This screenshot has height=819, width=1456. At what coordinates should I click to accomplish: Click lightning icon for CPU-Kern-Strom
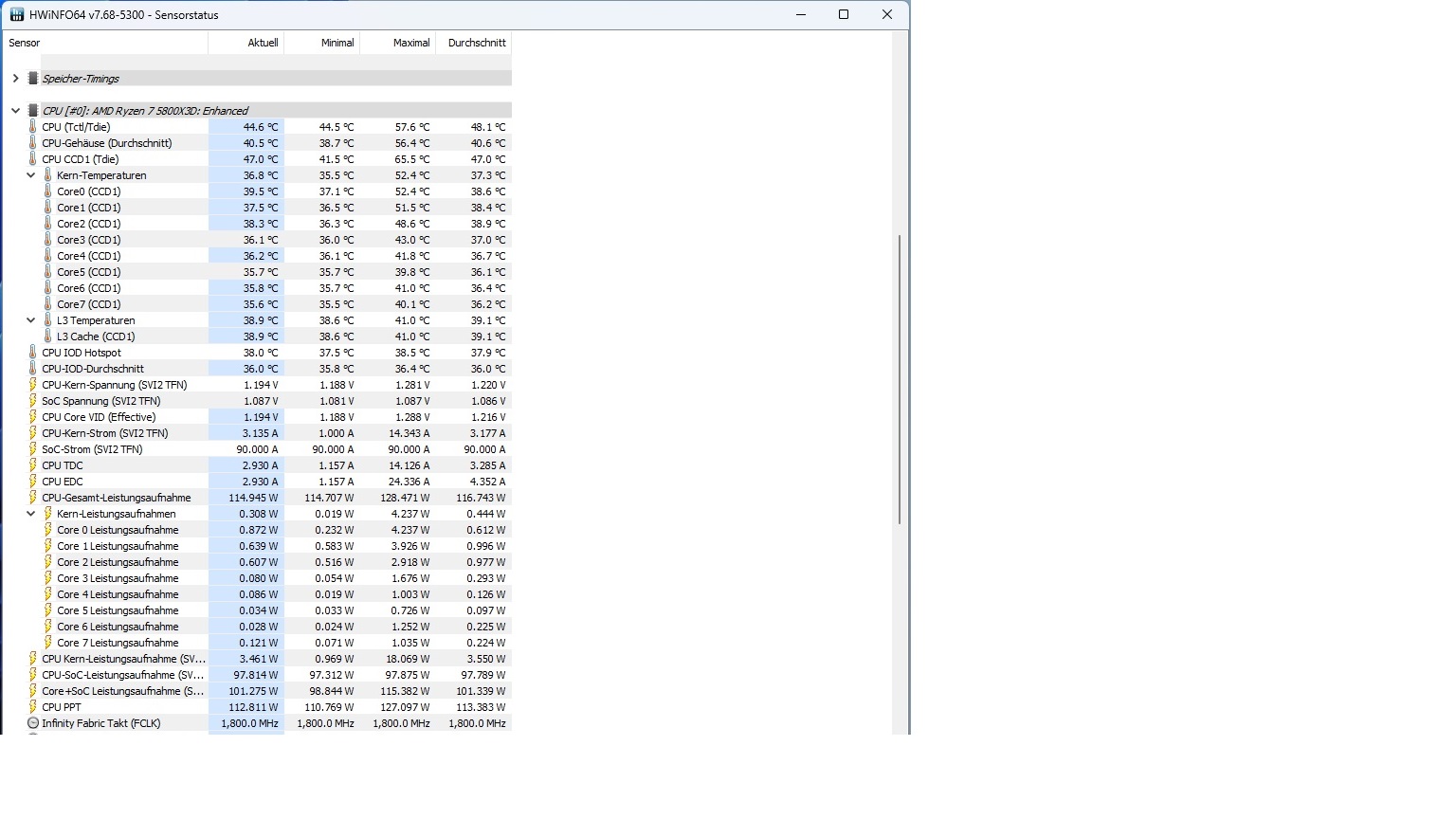pyautogui.click(x=33, y=433)
